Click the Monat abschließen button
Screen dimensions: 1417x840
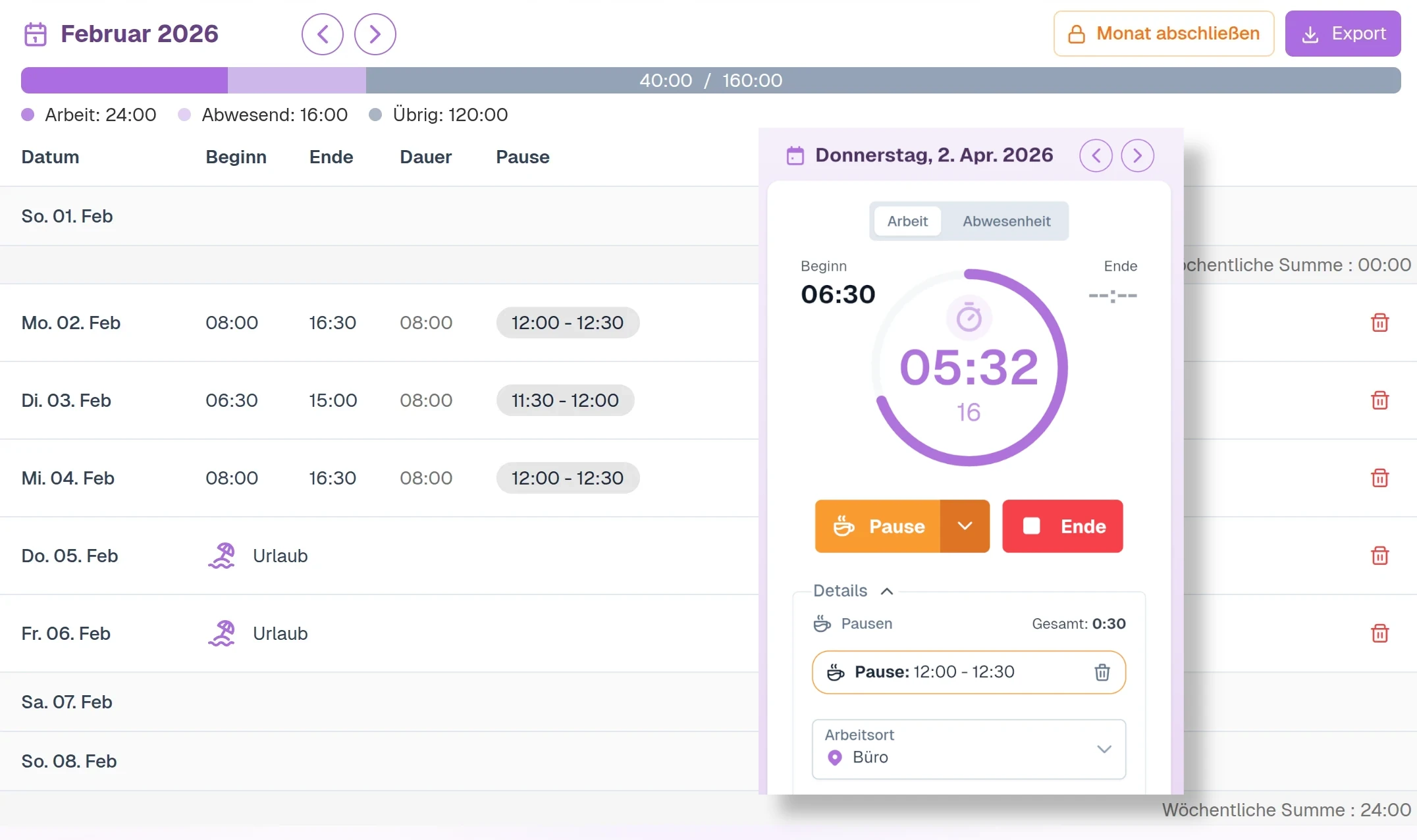coord(1164,34)
